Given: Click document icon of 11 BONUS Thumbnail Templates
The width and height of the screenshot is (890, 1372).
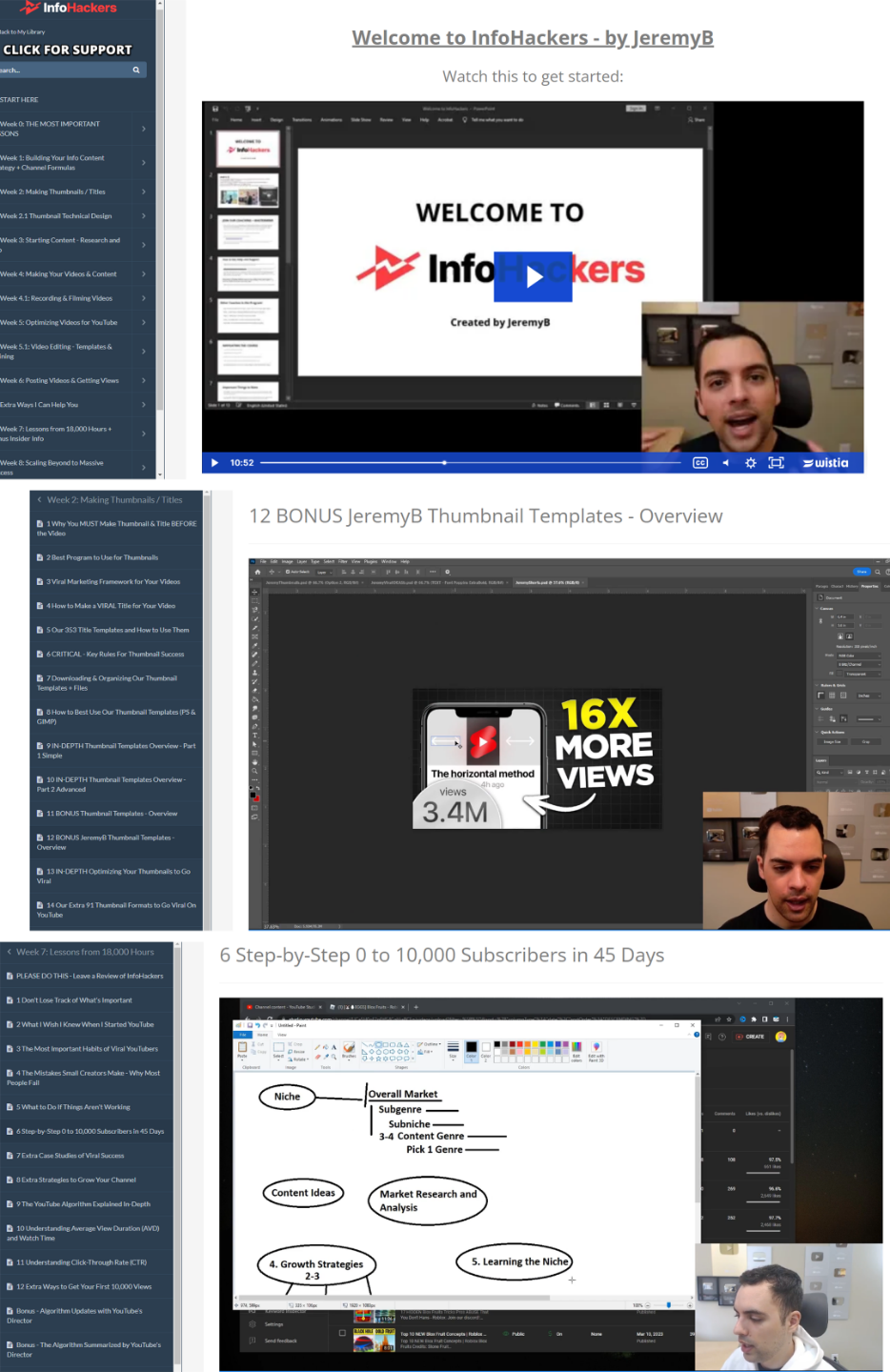Looking at the screenshot, I should point(39,814).
